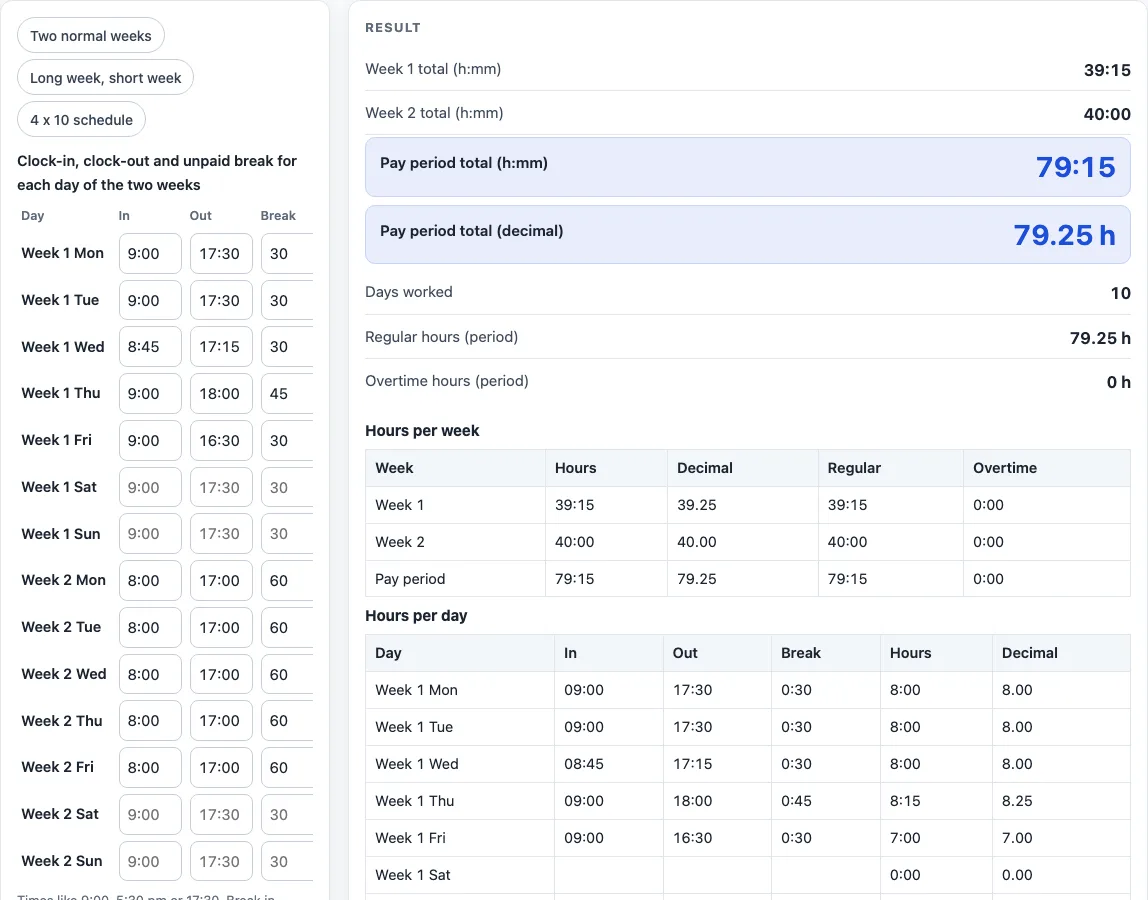This screenshot has height=900, width=1148.
Task: Click empty Week 1 Sun In field
Action: click(x=150, y=533)
